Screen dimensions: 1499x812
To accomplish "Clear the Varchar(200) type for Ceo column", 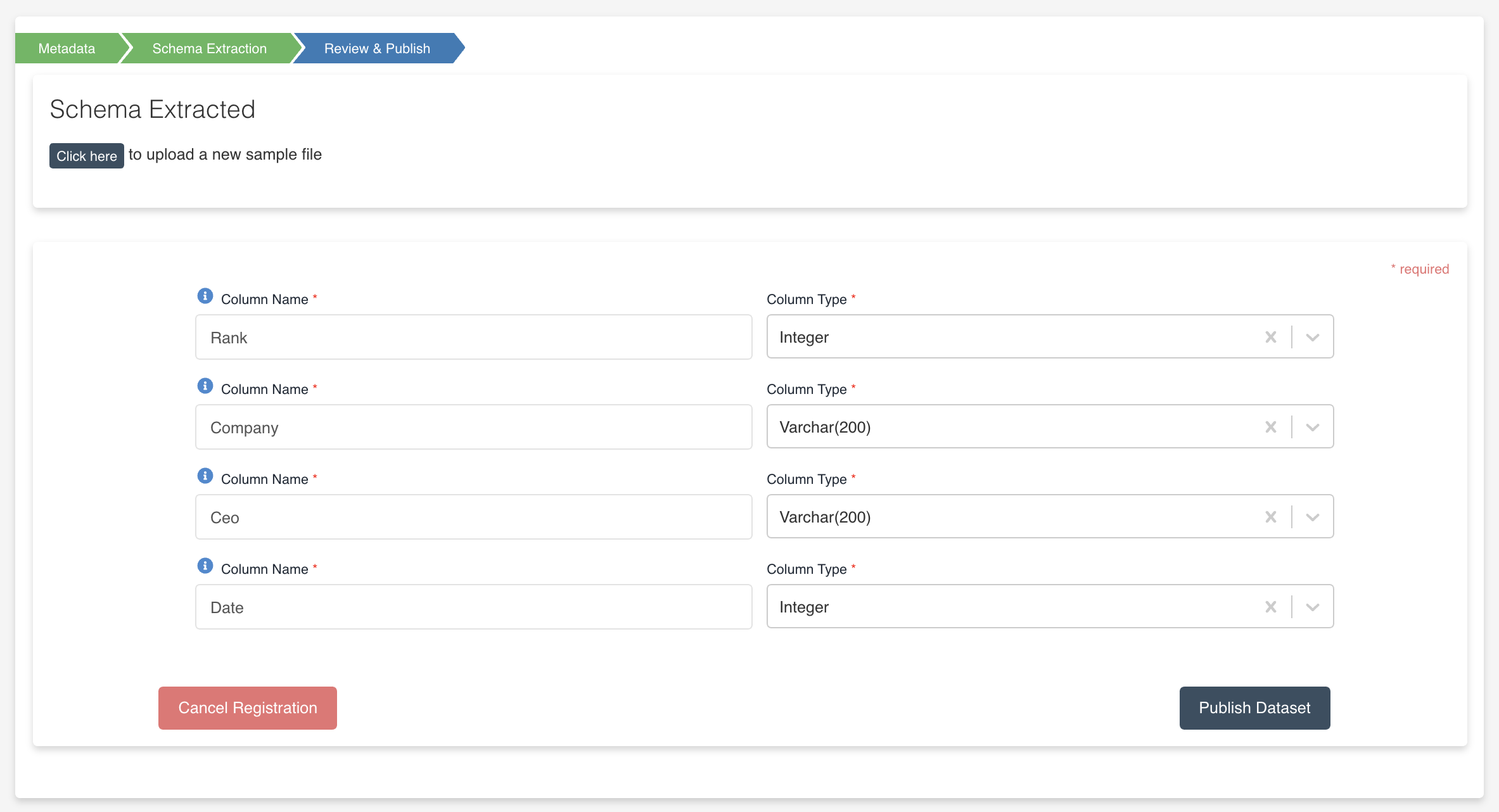I will point(1271,516).
